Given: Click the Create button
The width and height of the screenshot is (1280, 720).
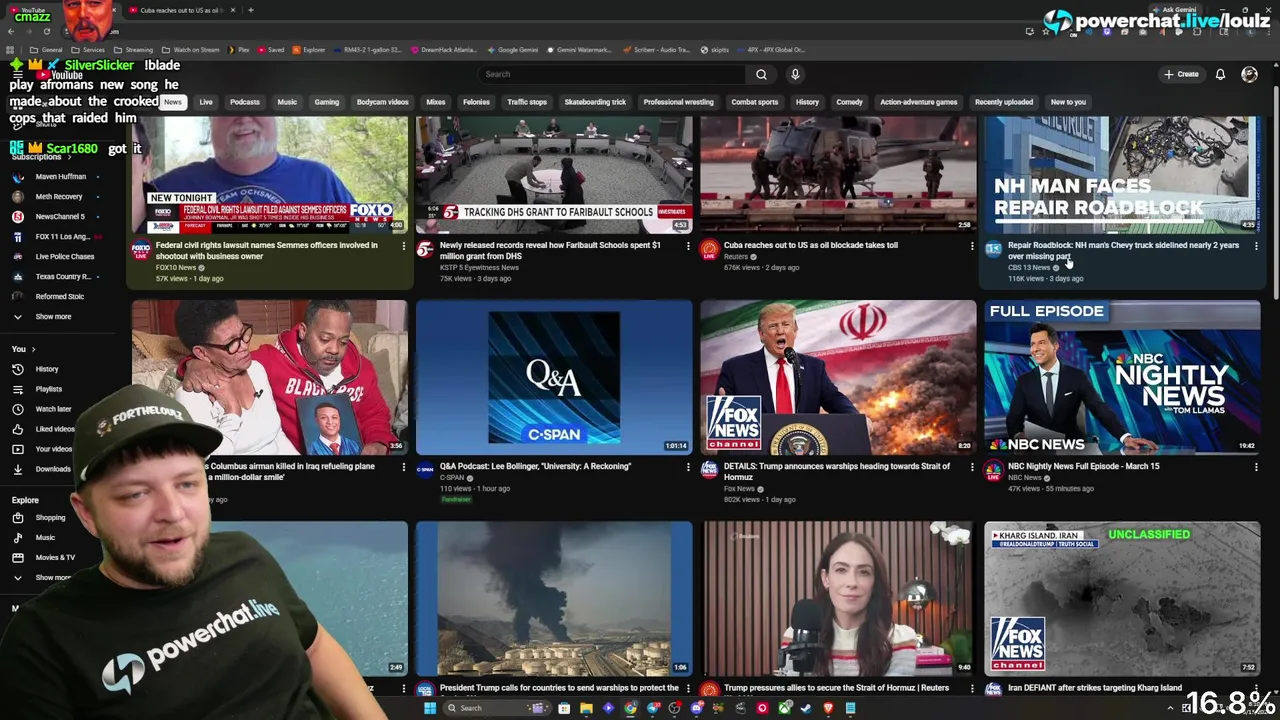Looking at the screenshot, I should point(1181,74).
